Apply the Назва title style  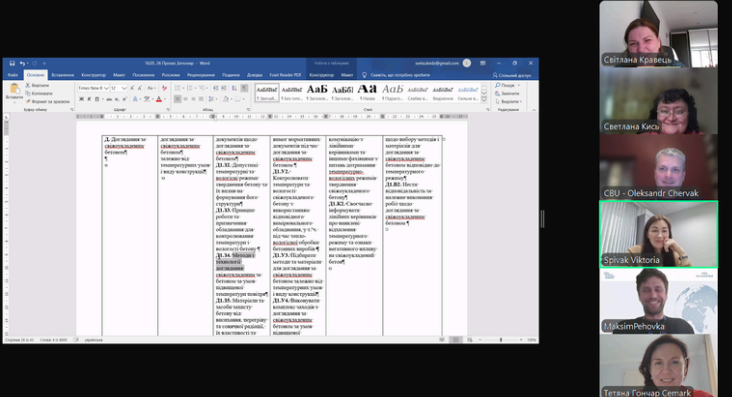point(367,92)
